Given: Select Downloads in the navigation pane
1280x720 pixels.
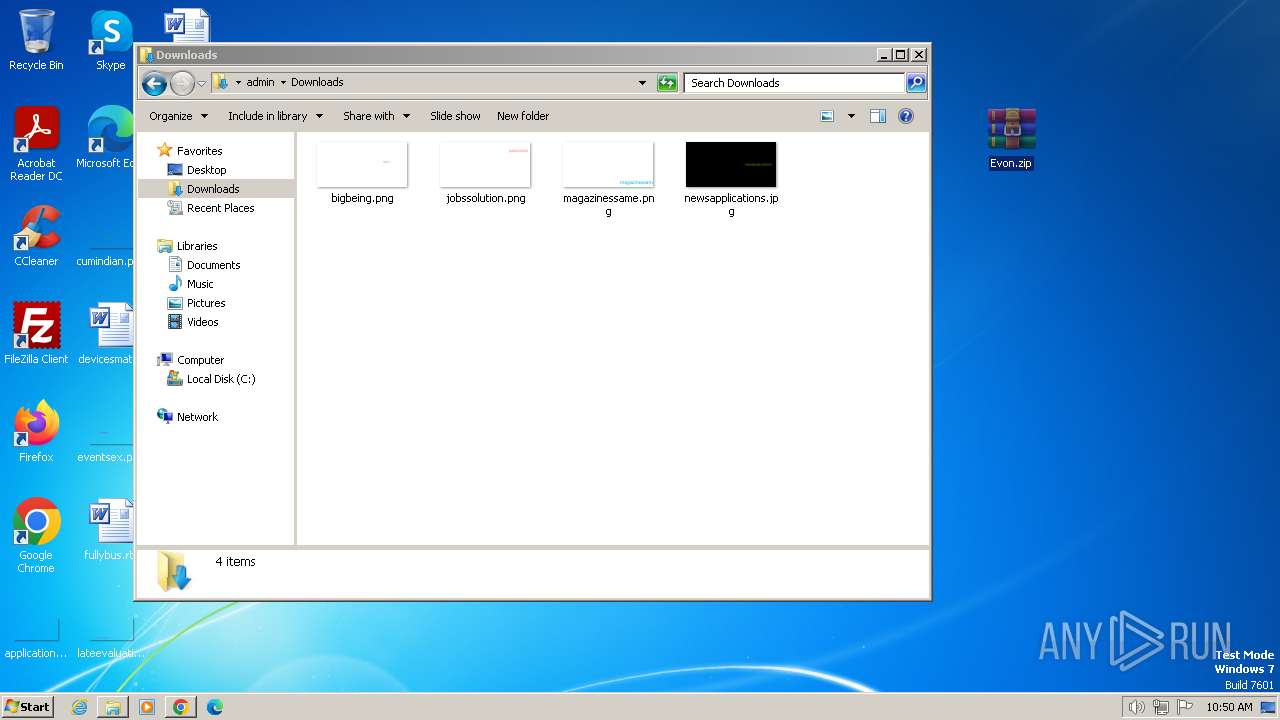Looking at the screenshot, I should 213,189.
